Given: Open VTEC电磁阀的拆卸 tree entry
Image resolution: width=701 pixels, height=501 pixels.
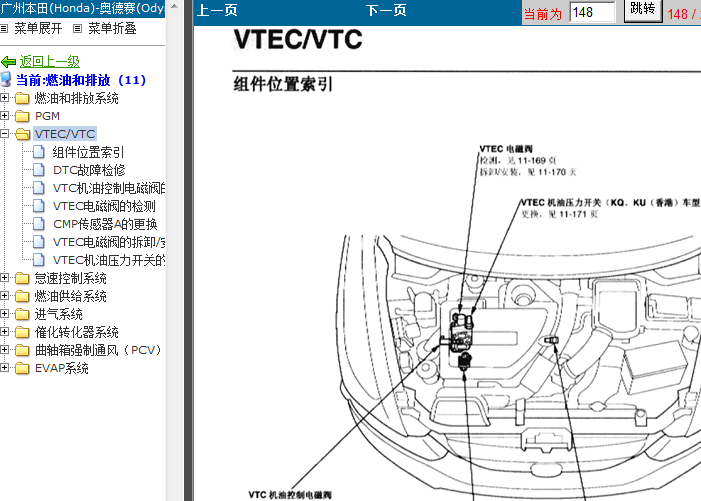Looking at the screenshot, I should [109, 242].
